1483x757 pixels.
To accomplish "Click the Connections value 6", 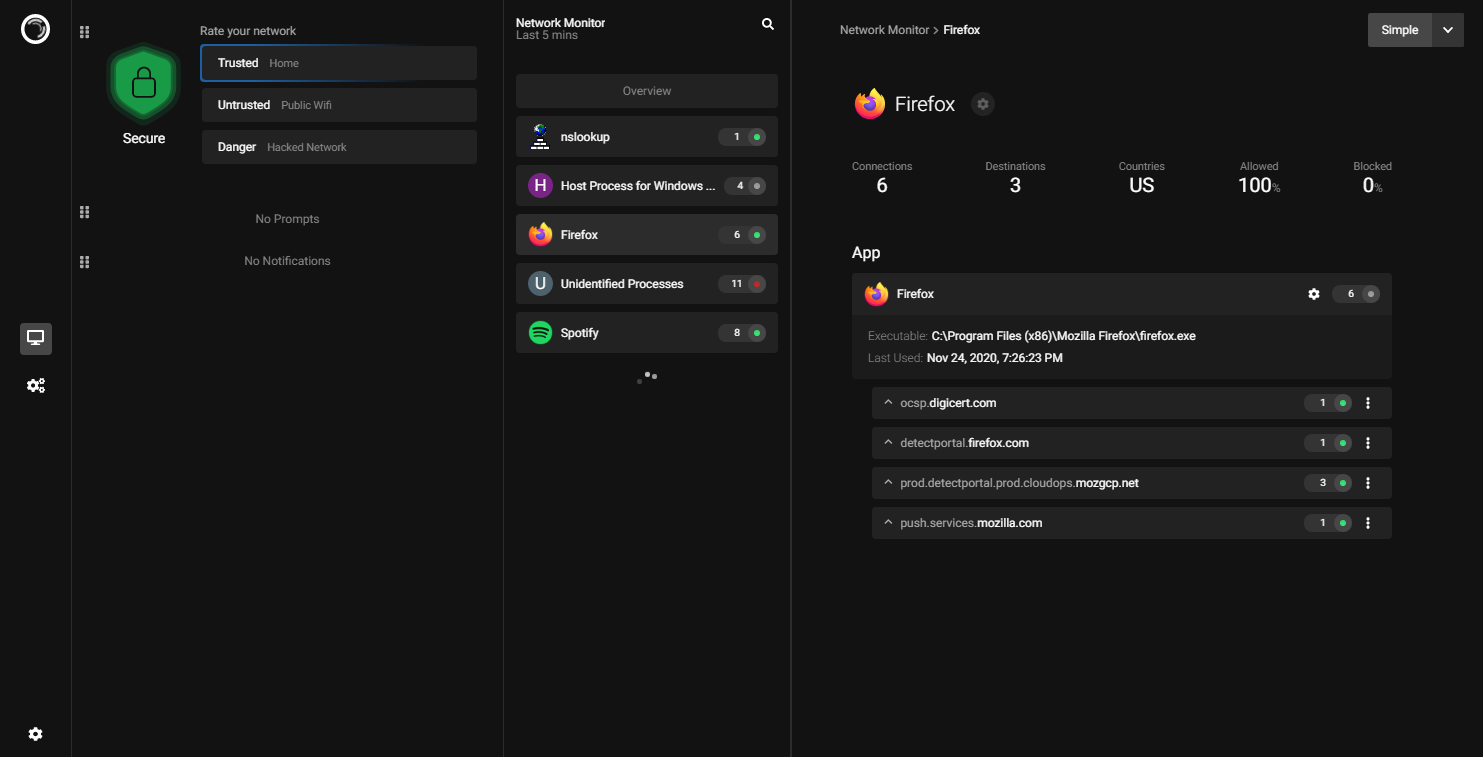I will pos(882,186).
